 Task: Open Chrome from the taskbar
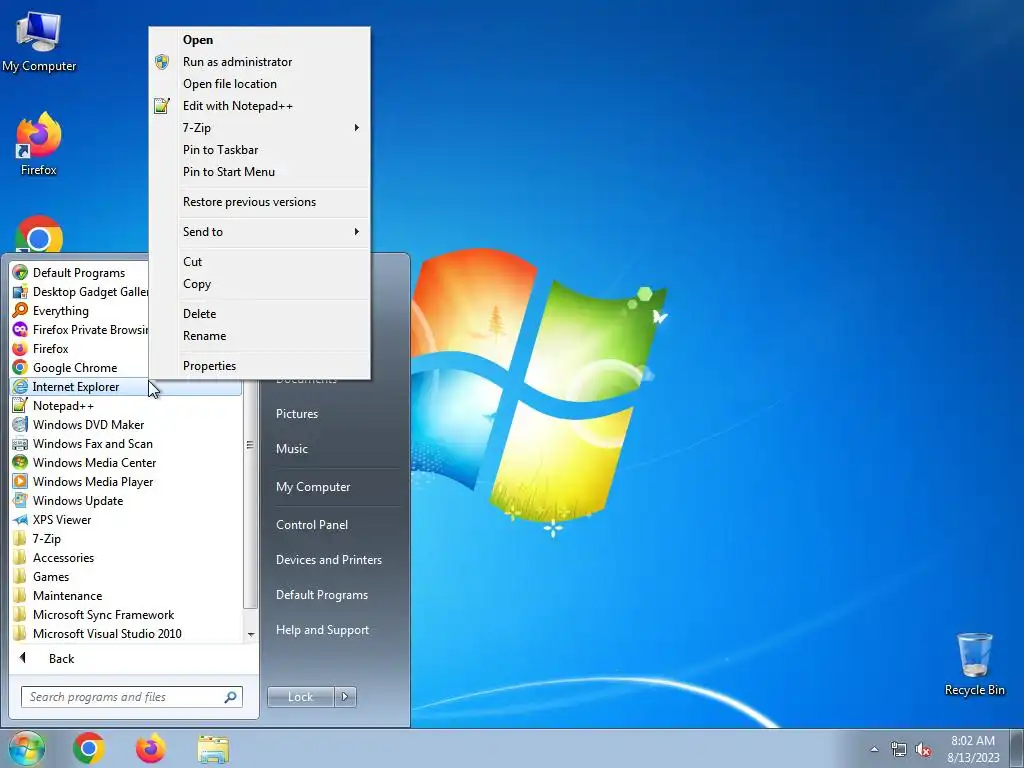click(89, 748)
